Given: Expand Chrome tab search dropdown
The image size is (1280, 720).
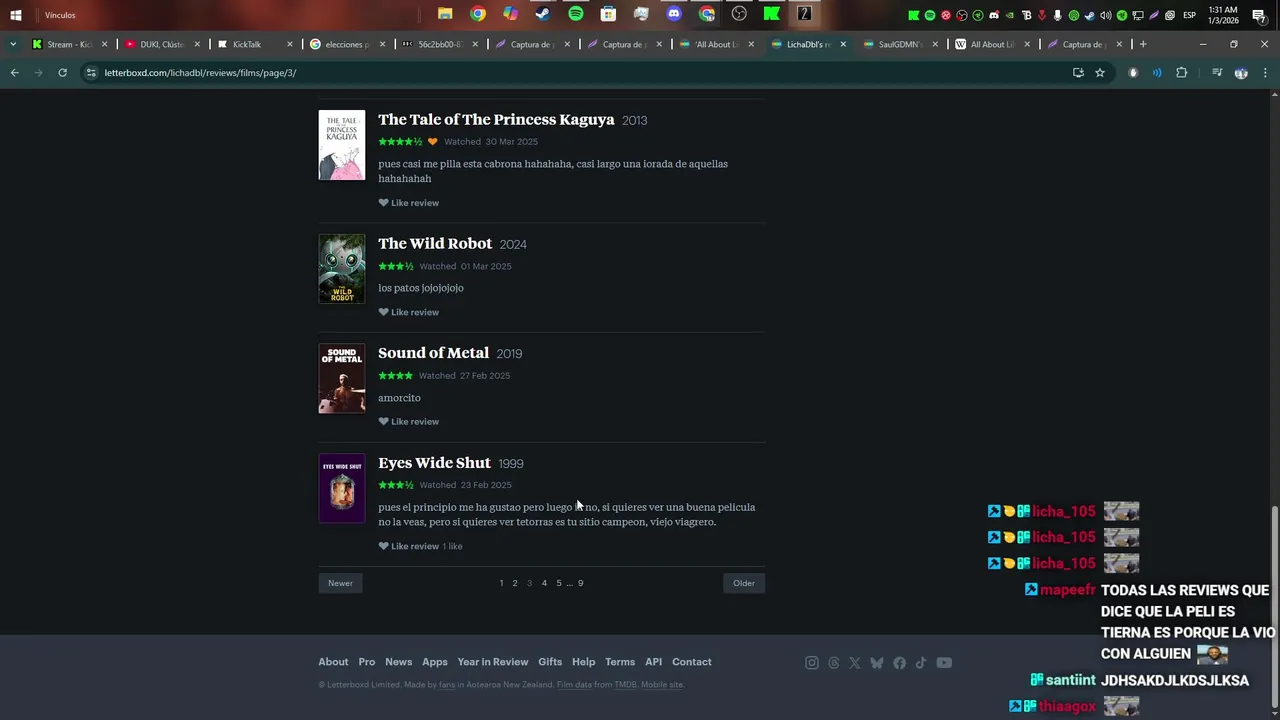Looking at the screenshot, I should tap(13, 44).
